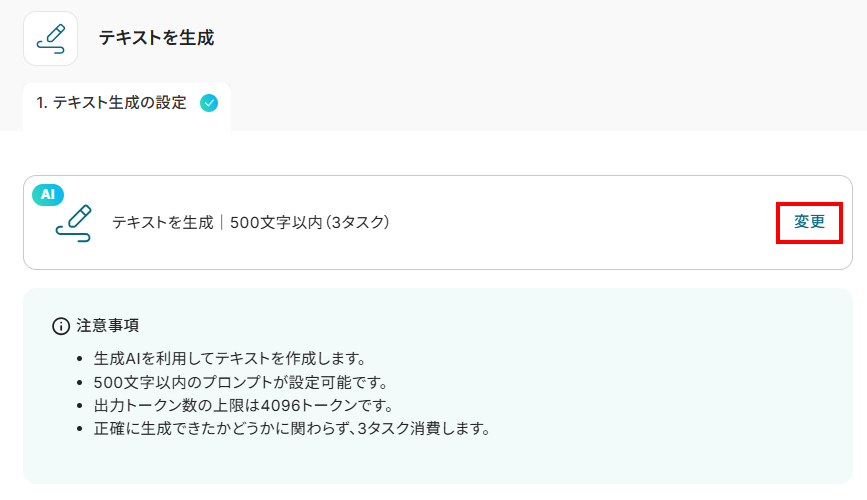Click white space between tab and action card
This screenshot has width=867, height=500.
(x=440, y=153)
